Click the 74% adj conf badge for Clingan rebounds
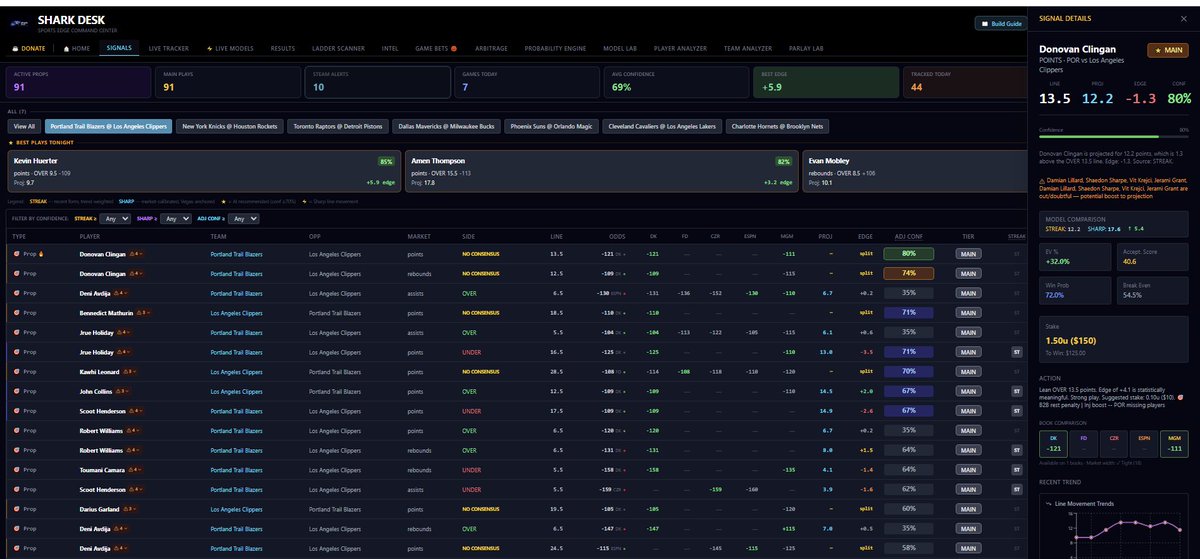 (x=908, y=273)
